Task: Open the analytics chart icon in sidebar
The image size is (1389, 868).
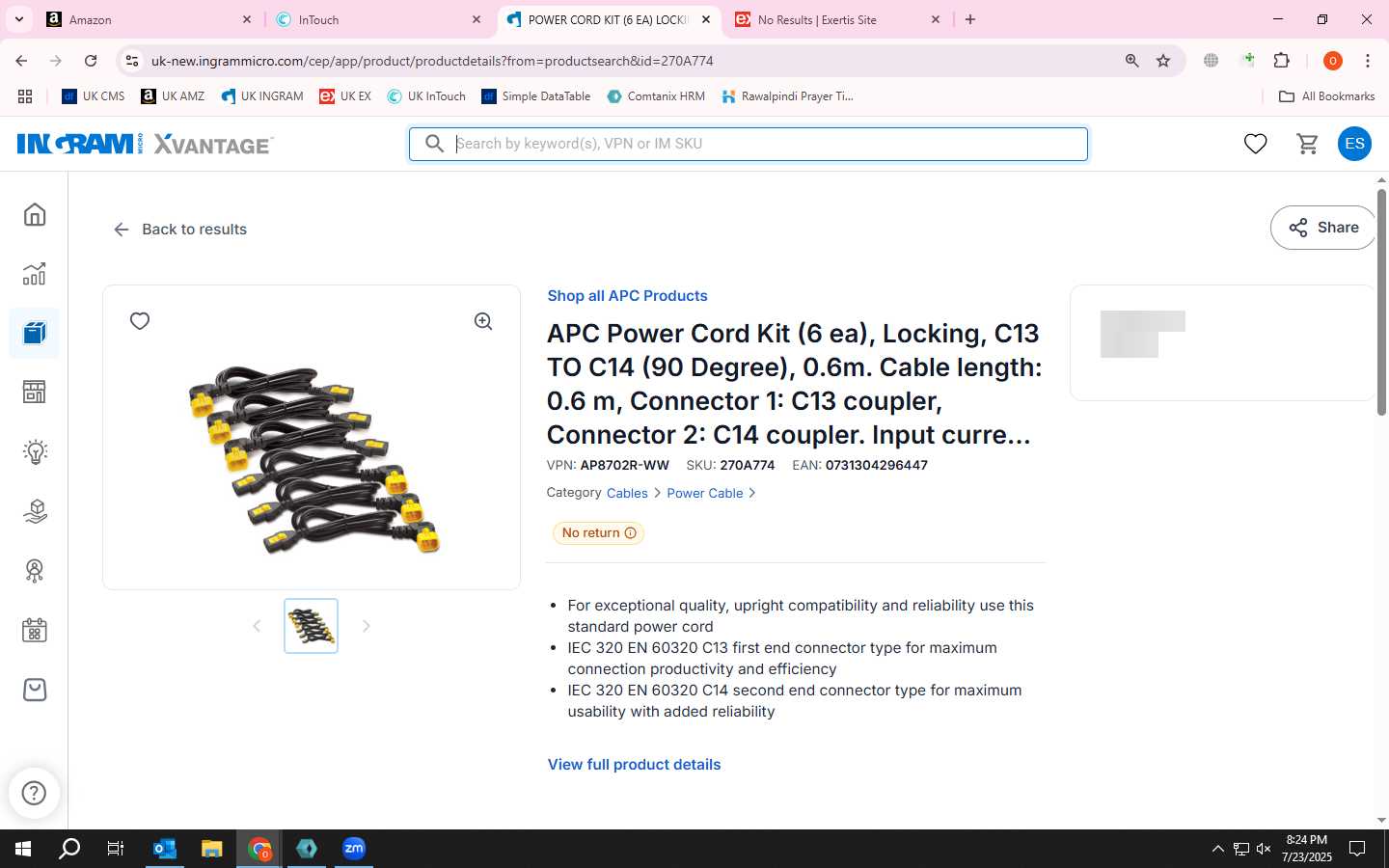Action: point(35,274)
